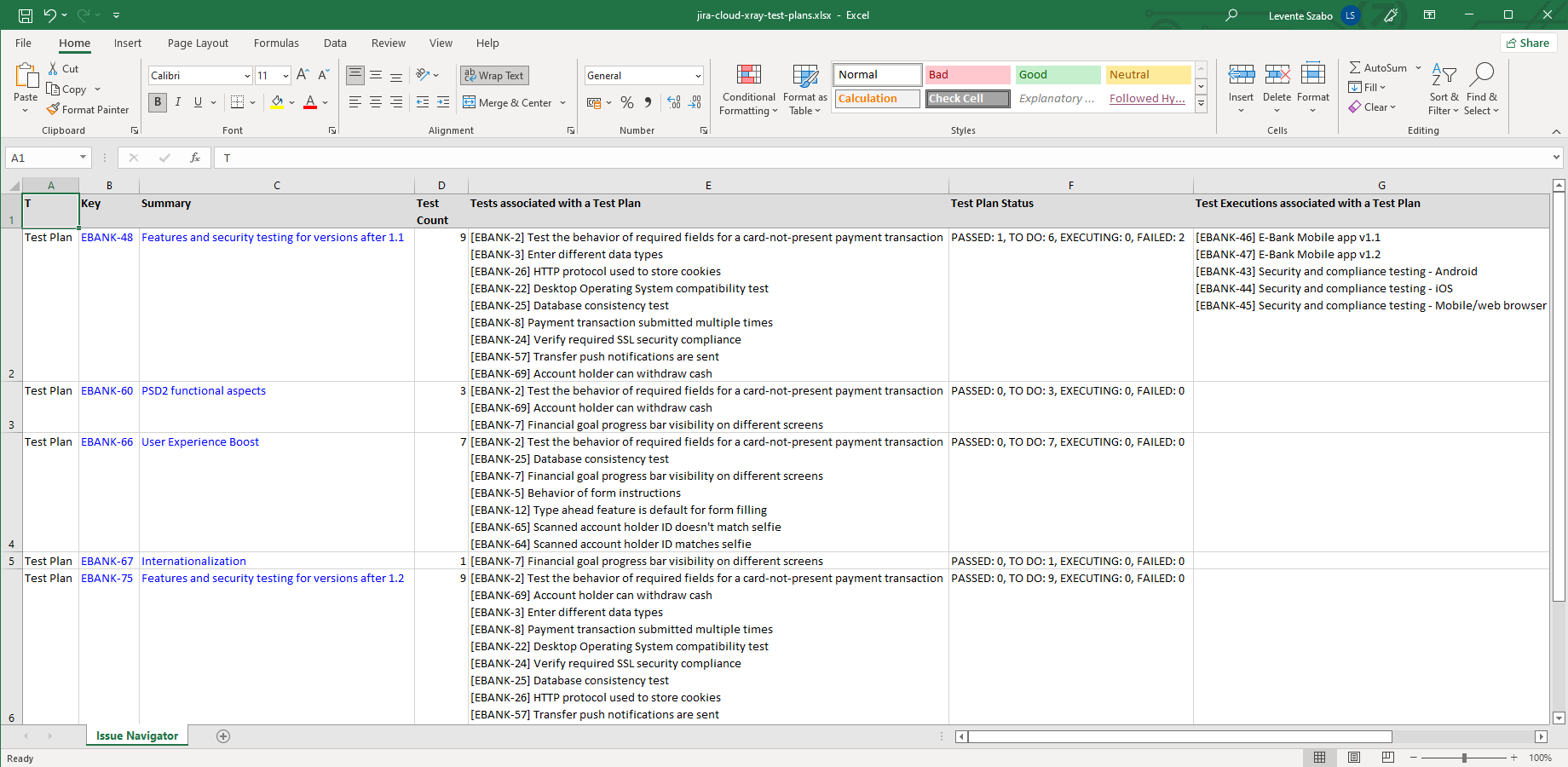The width and height of the screenshot is (1568, 767).
Task: Click the Share button
Action: point(1529,43)
